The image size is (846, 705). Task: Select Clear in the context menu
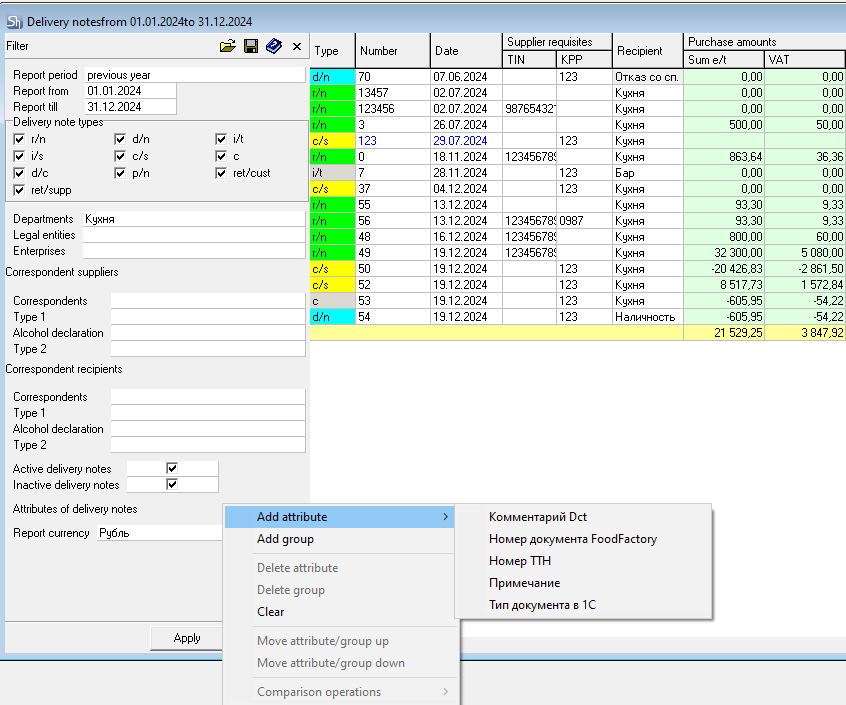point(270,612)
